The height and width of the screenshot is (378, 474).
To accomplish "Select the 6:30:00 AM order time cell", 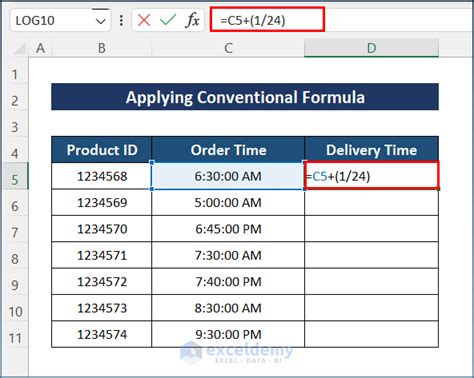I will [x=228, y=176].
